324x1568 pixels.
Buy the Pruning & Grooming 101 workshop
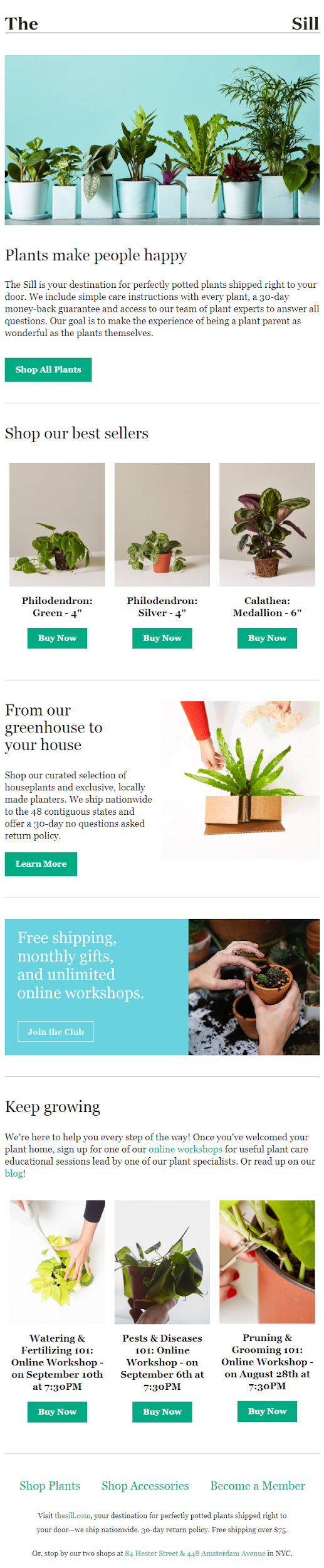(268, 1411)
